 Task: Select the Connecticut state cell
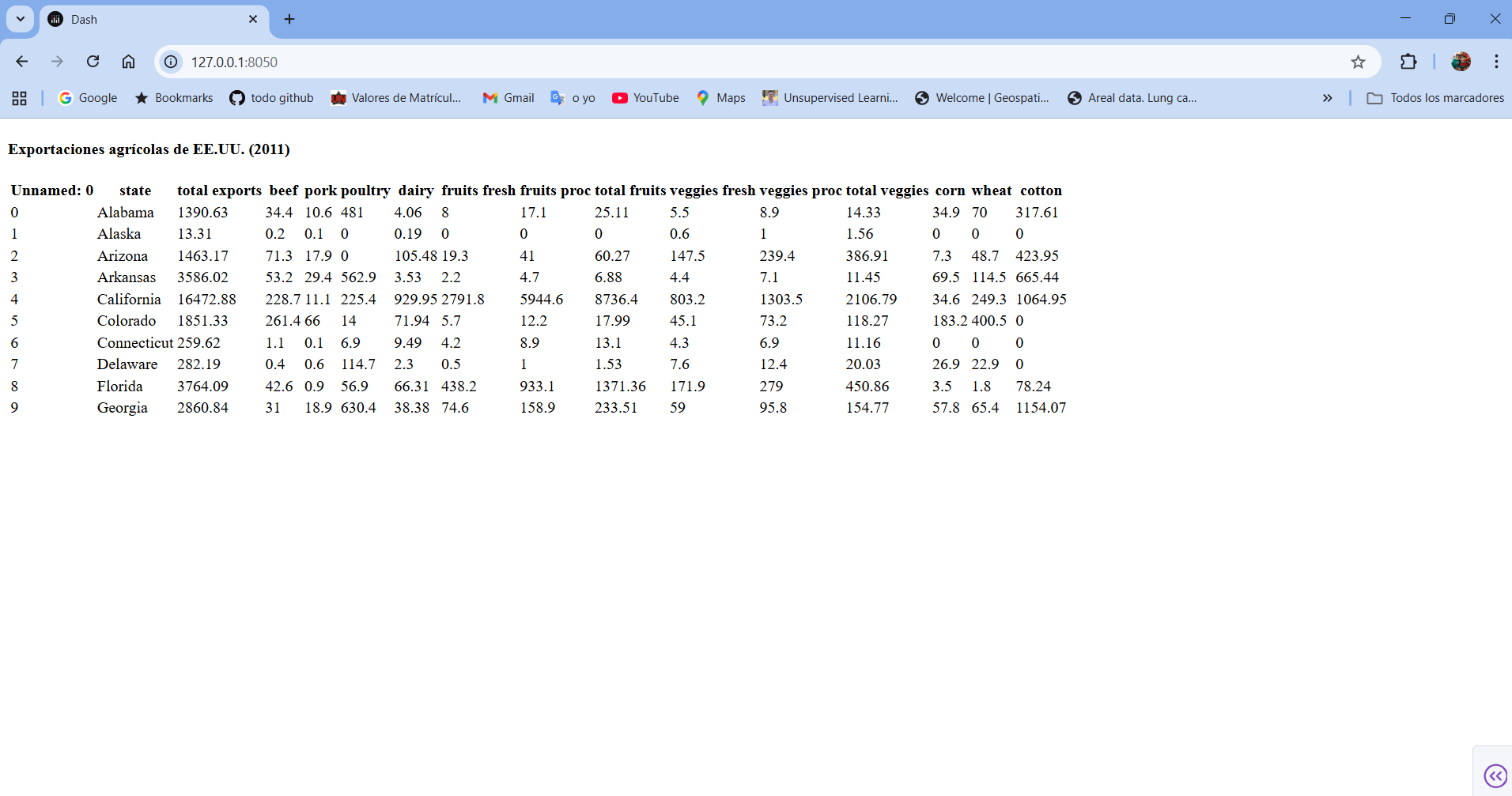click(135, 343)
